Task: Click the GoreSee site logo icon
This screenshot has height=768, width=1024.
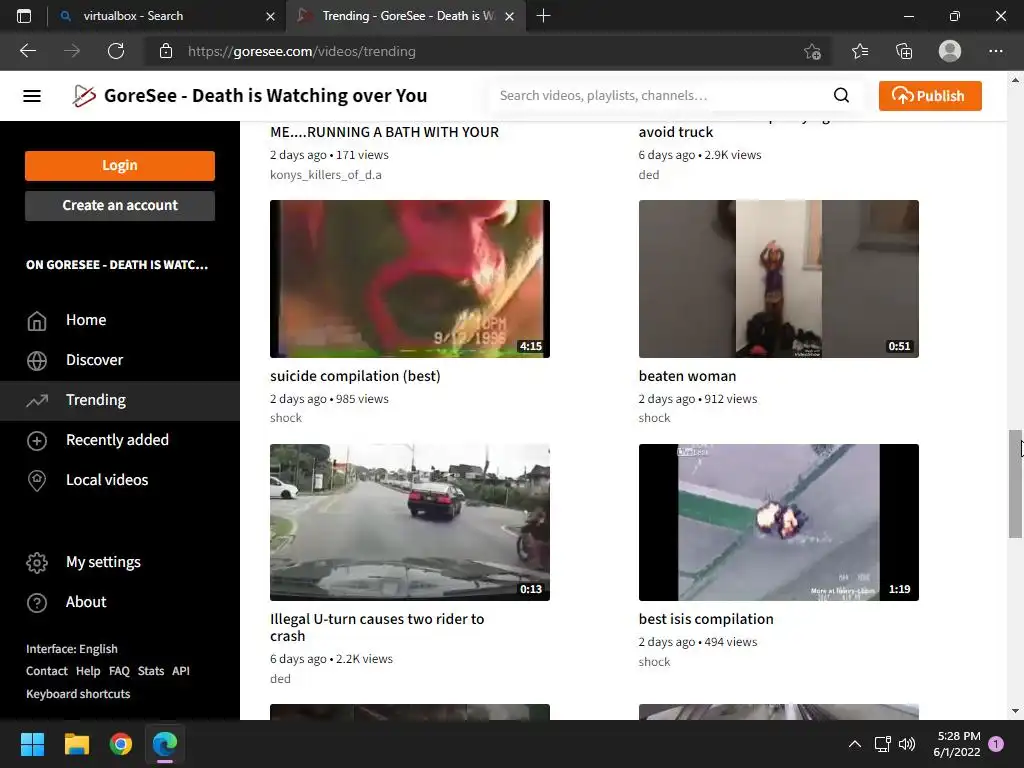Action: point(84,96)
